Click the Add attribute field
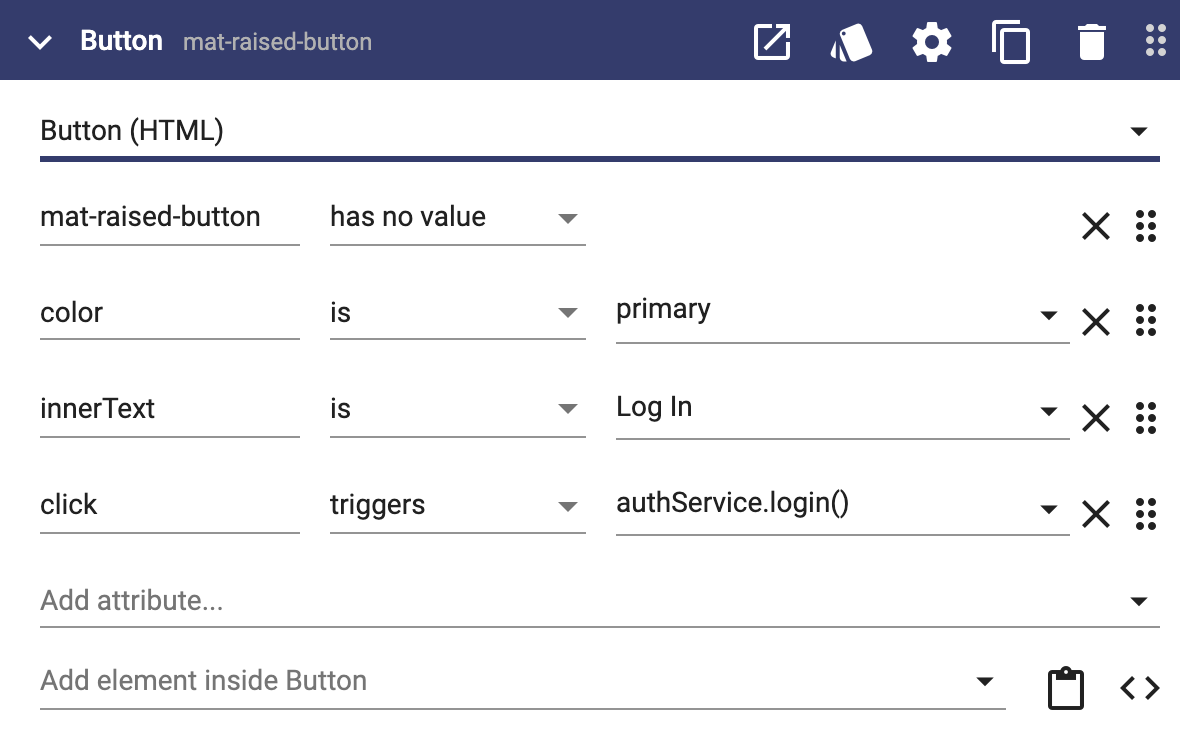This screenshot has height=736, width=1180. point(600,601)
